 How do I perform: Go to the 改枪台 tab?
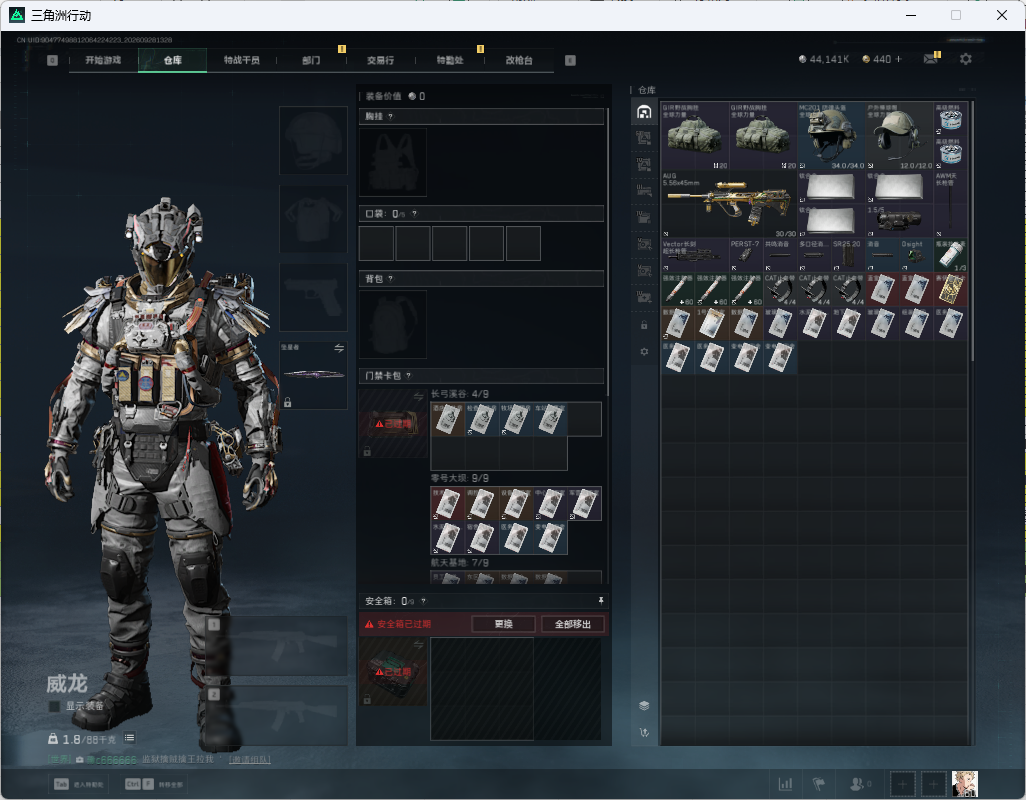519,60
